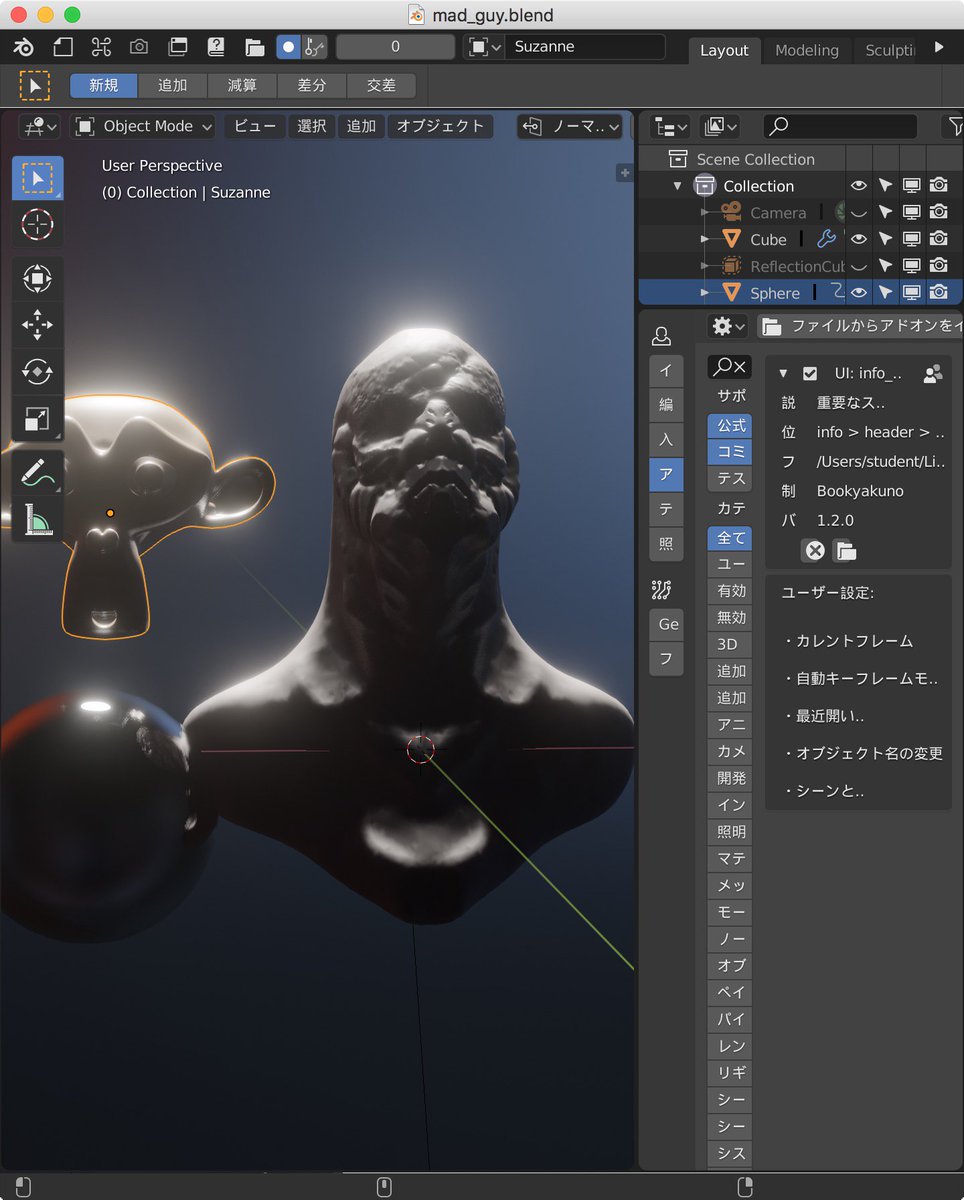
Task: Select the Rotate tool
Action: point(37,371)
